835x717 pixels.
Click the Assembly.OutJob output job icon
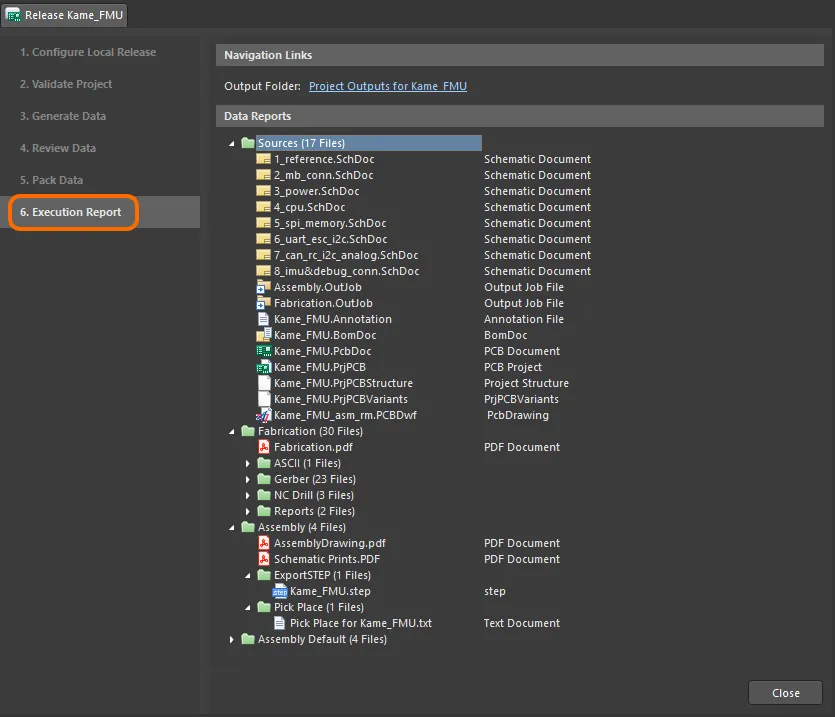pyautogui.click(x=262, y=287)
